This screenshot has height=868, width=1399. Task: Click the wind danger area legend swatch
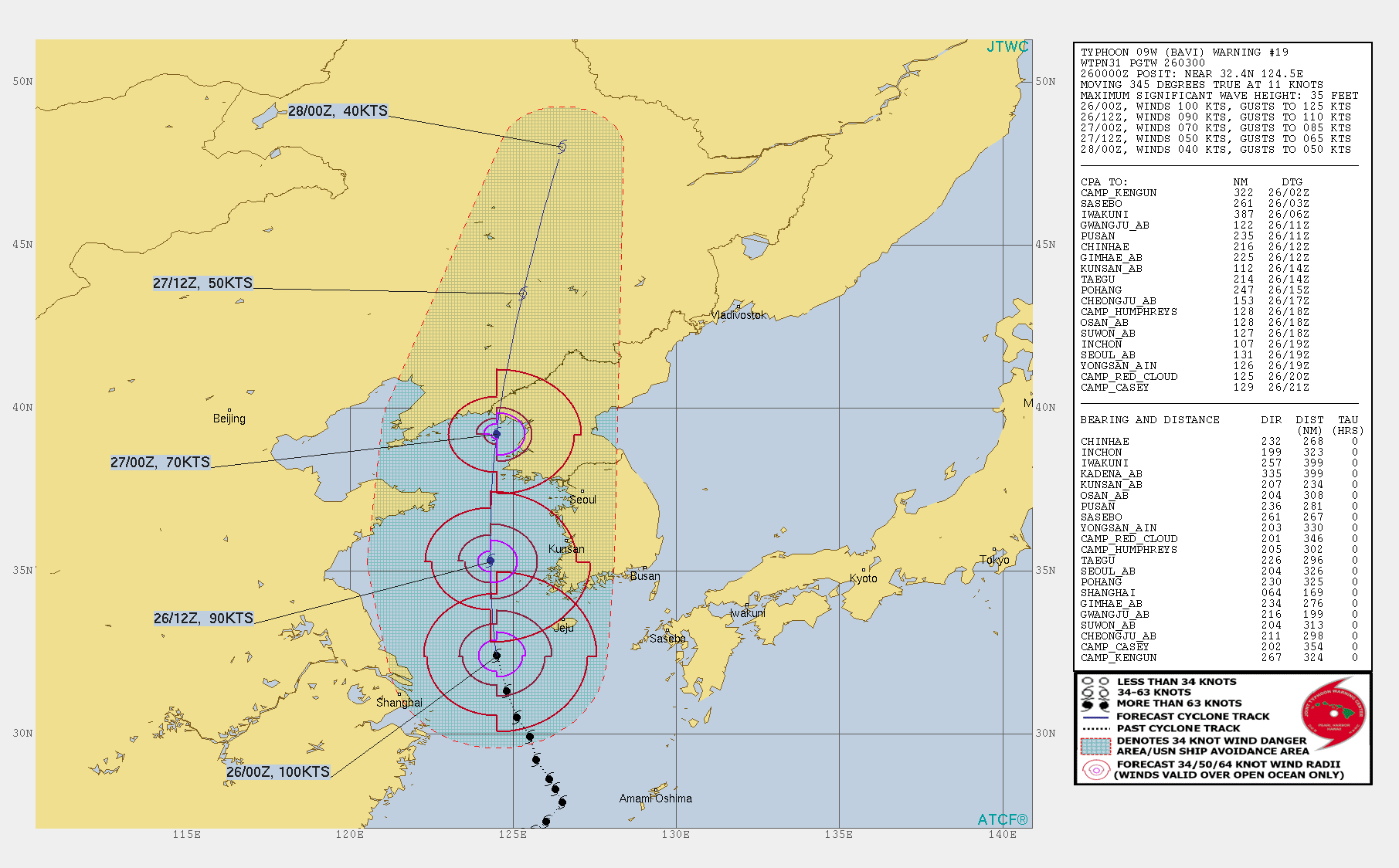(1095, 746)
